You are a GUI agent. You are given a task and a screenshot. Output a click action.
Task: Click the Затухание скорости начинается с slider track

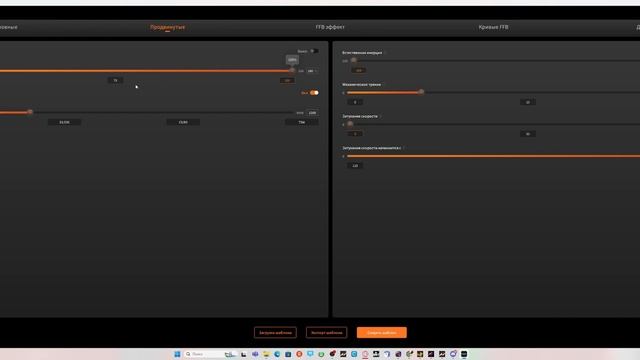[x=493, y=156]
